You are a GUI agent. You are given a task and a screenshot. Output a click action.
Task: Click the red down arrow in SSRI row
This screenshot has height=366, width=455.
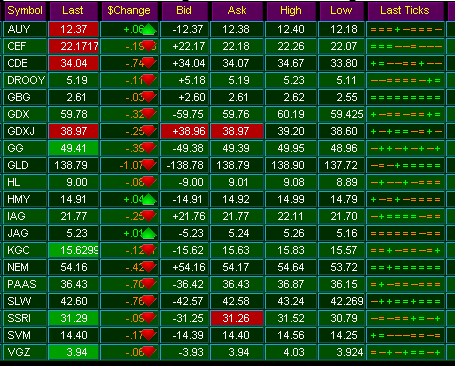[x=149, y=318]
